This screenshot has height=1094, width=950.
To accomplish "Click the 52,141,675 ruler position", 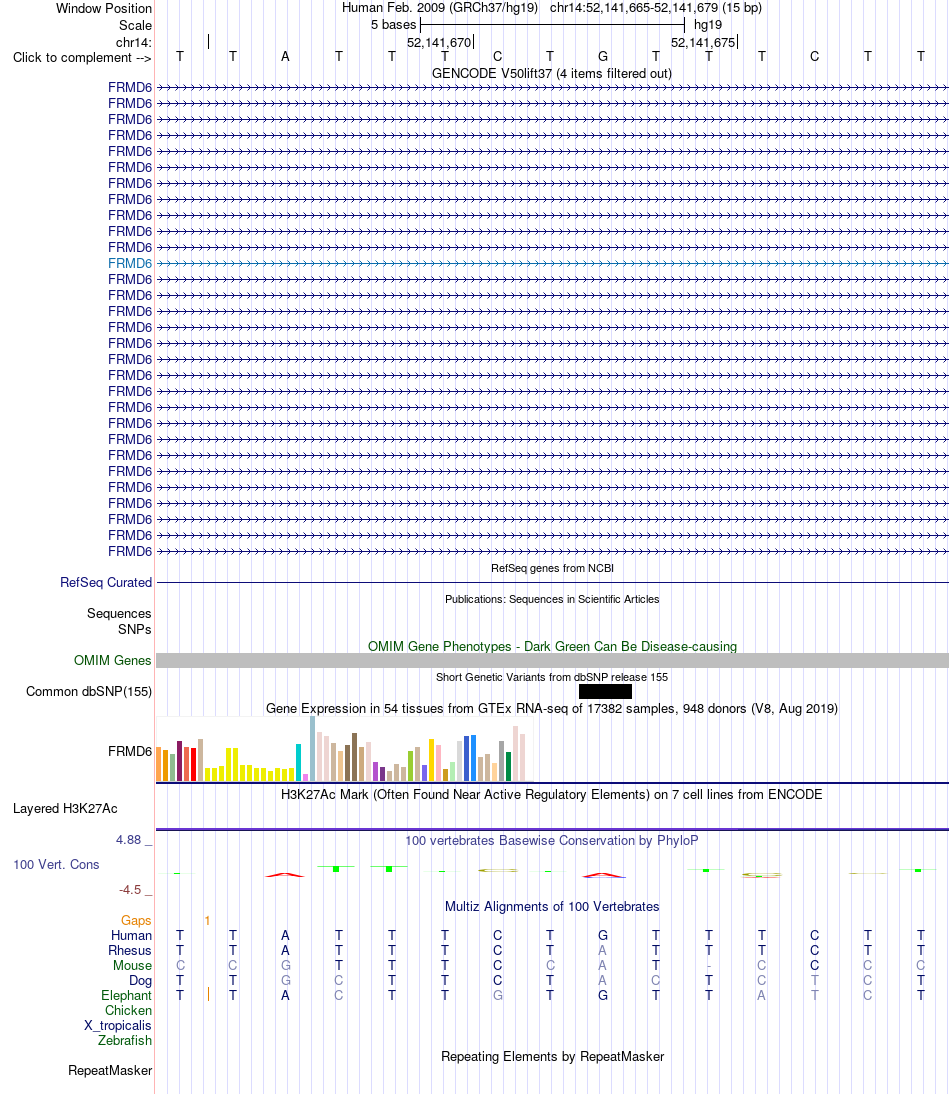I will (703, 43).
